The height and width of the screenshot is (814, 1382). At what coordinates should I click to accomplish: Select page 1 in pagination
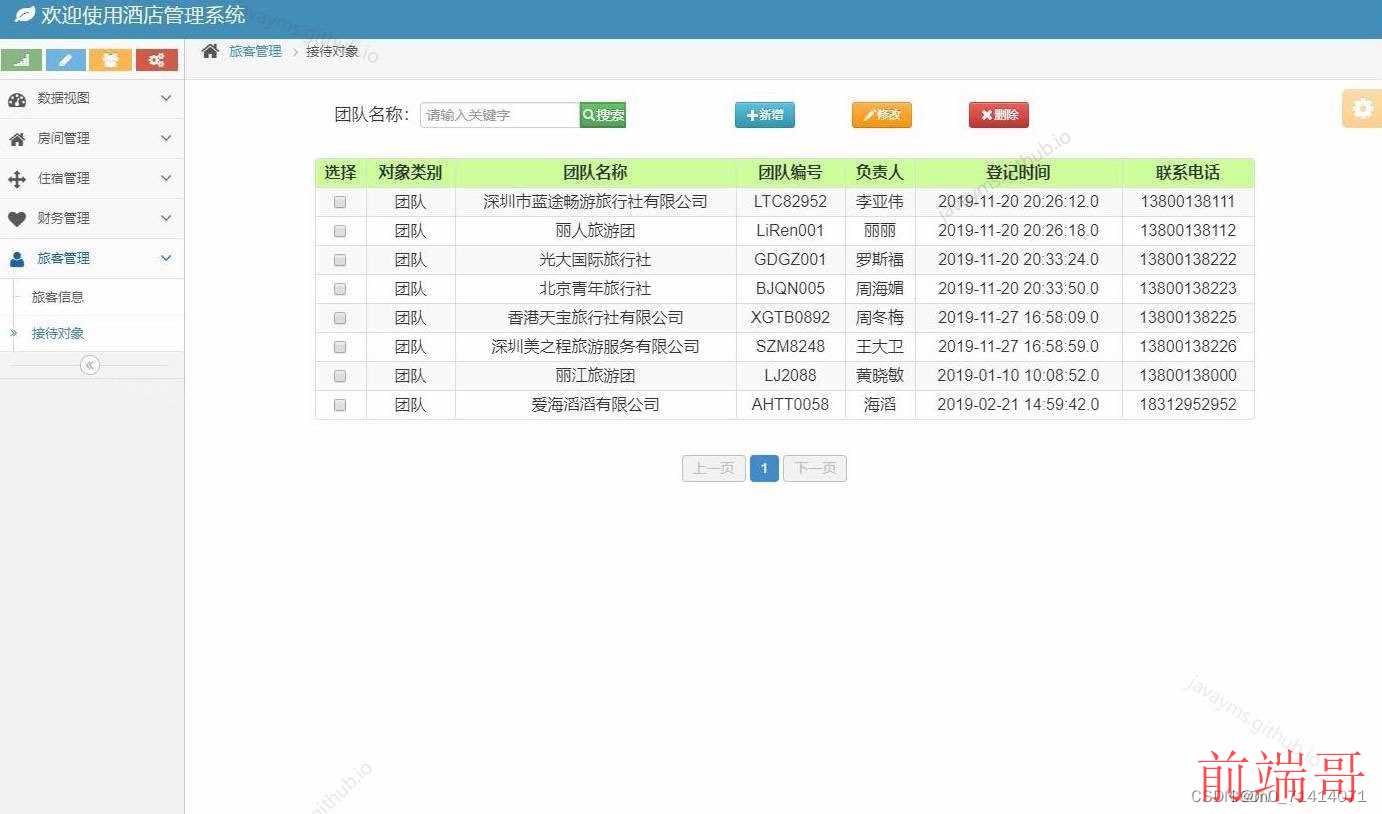(x=764, y=468)
